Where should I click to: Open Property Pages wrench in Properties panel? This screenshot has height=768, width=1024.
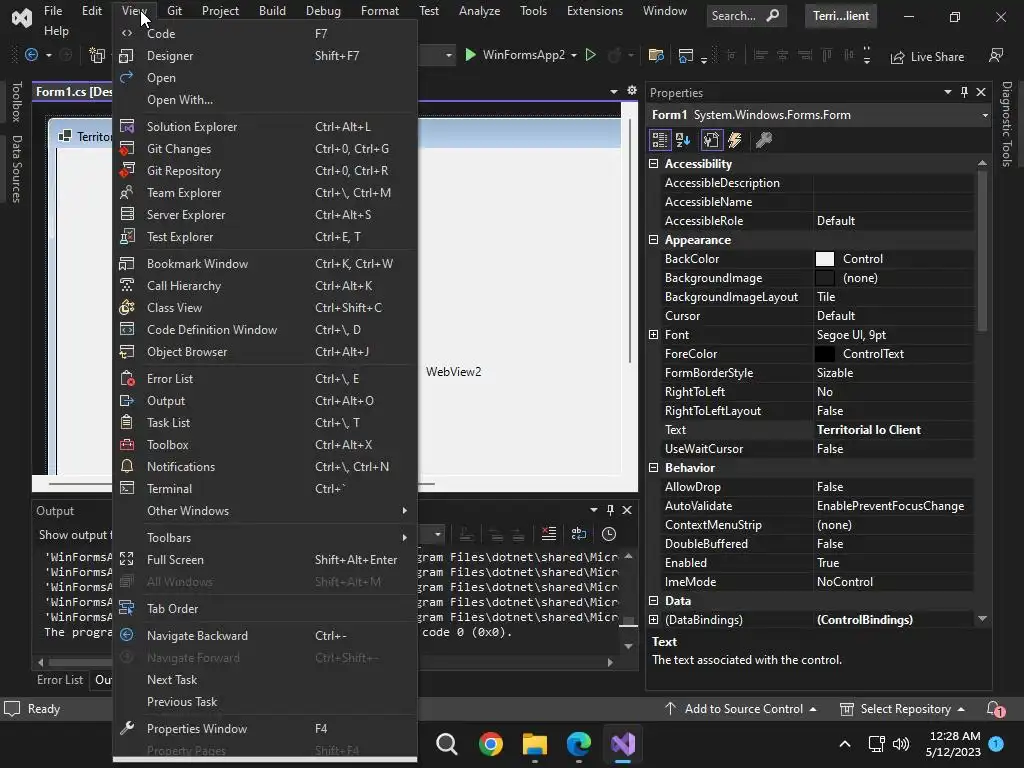[763, 140]
